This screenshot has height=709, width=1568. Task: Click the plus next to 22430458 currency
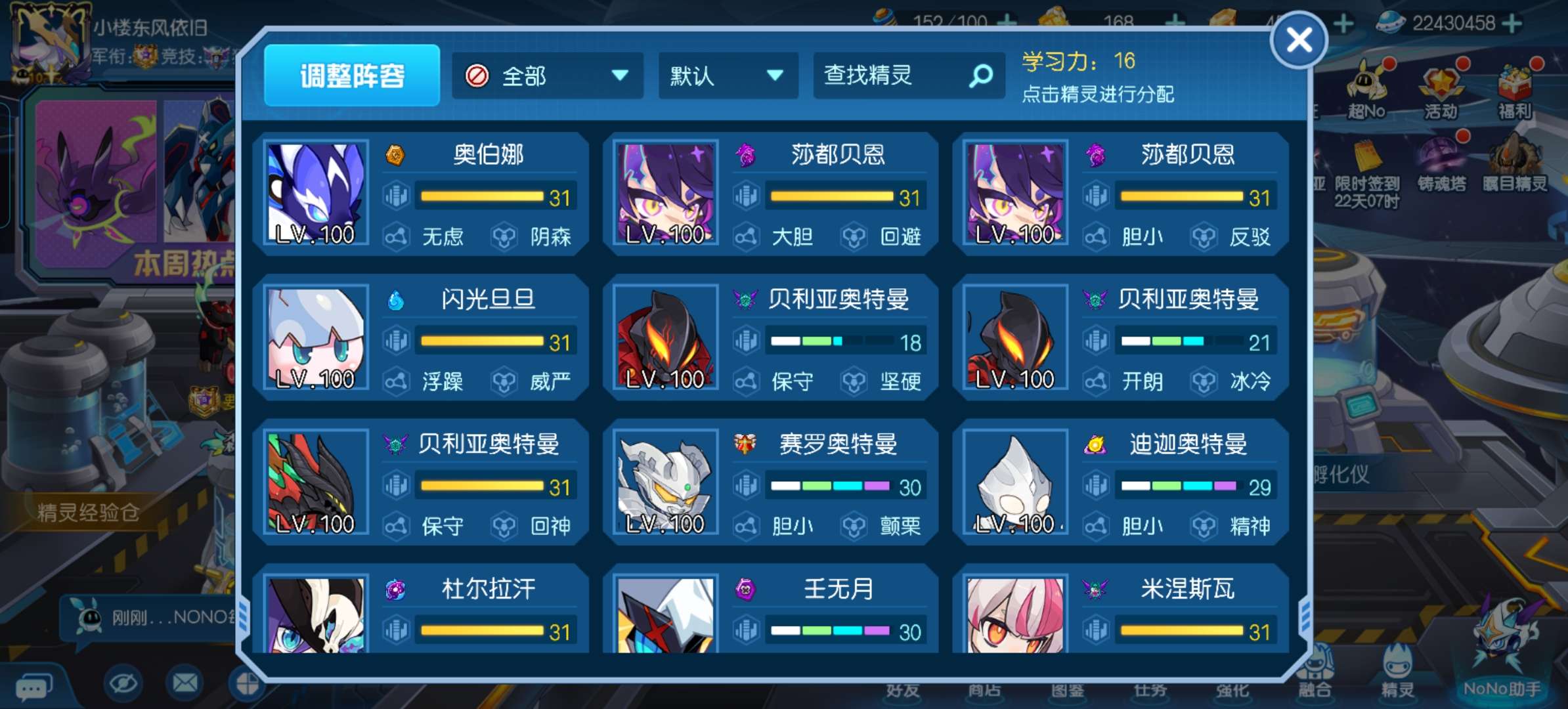1512,24
